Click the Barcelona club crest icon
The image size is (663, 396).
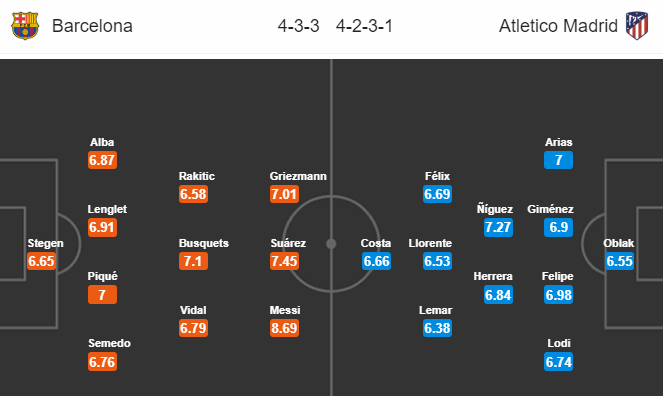click(x=25, y=26)
